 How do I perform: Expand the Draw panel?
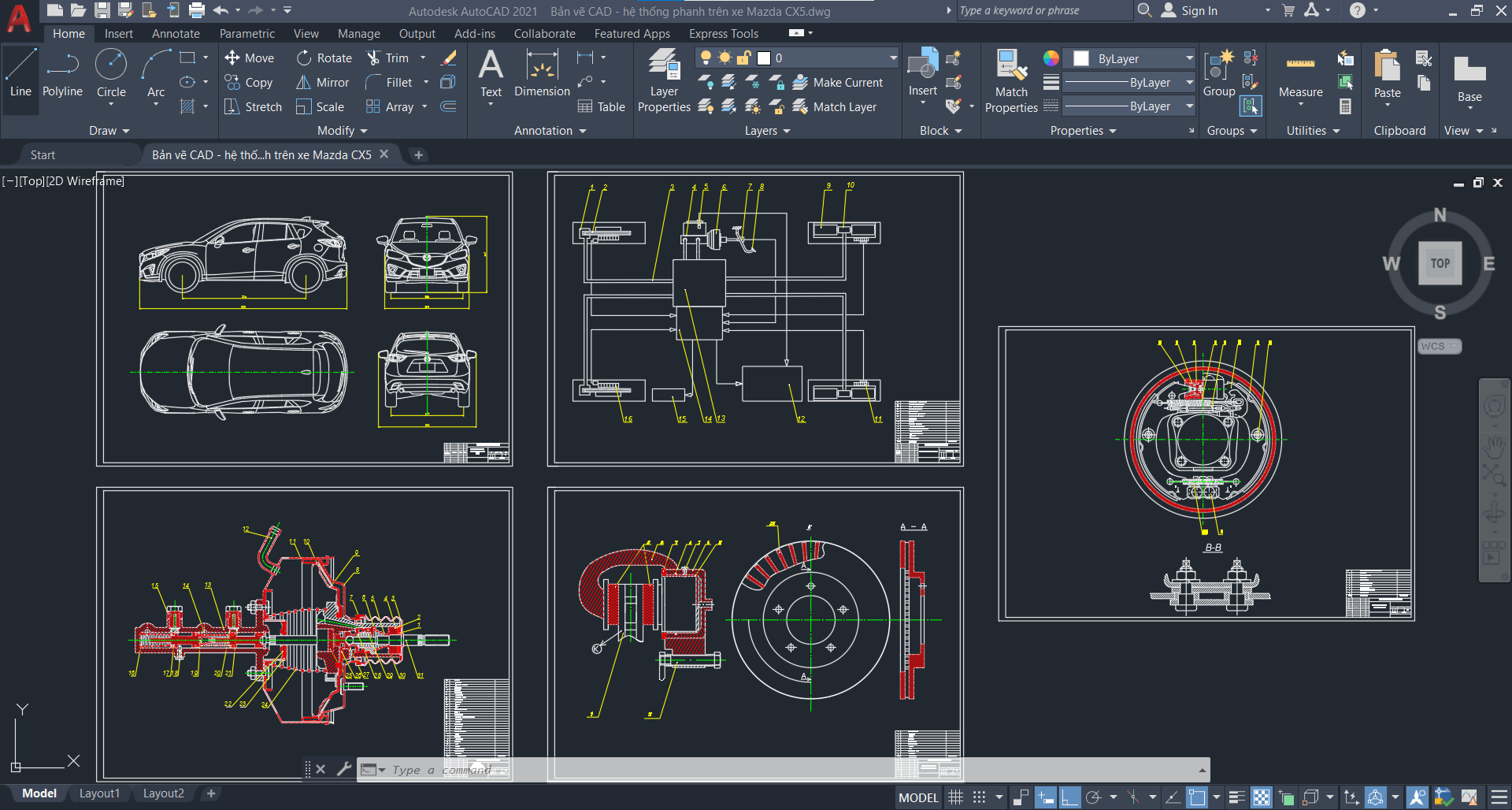[109, 131]
